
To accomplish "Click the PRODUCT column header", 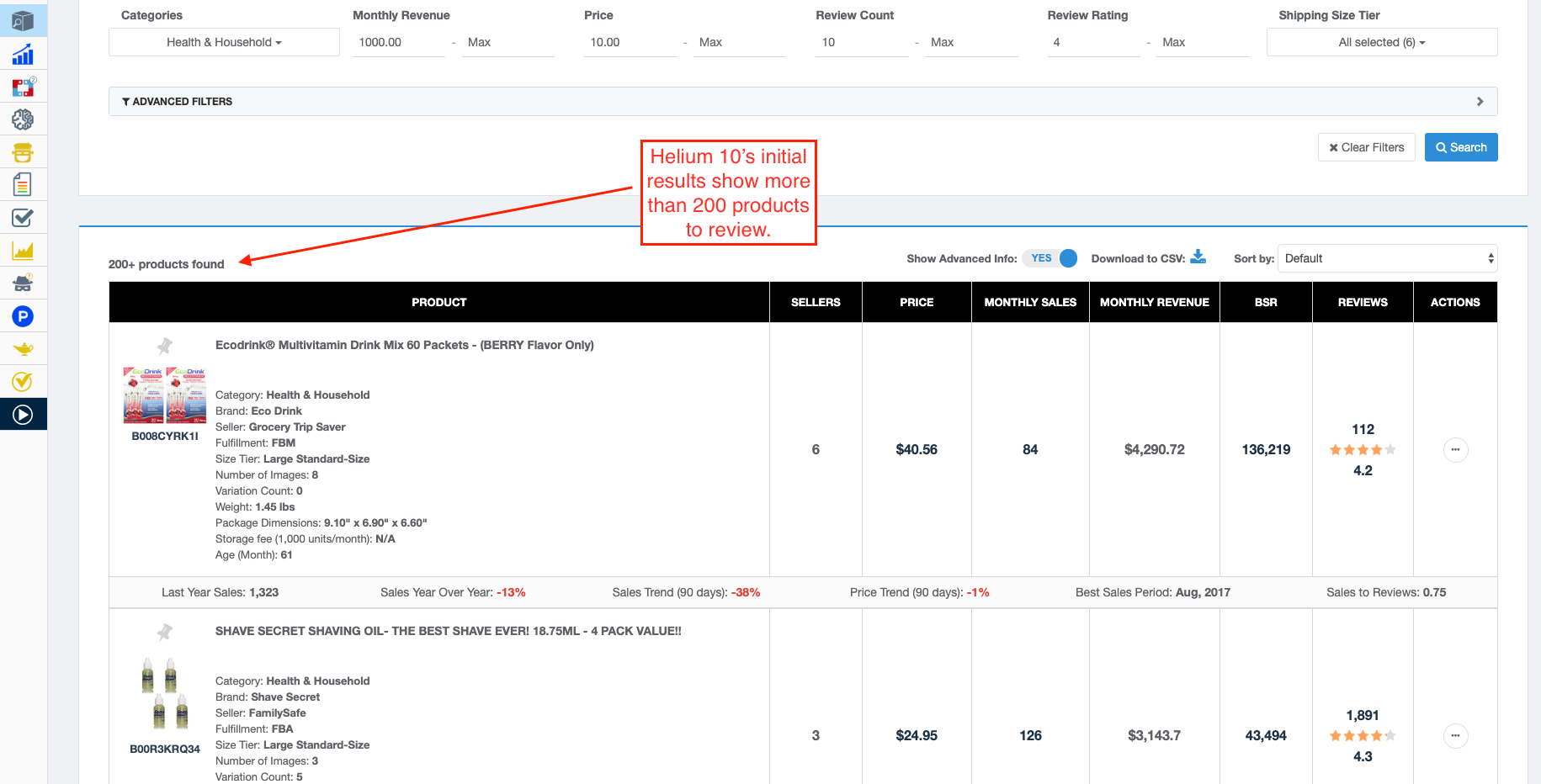I will click(439, 302).
